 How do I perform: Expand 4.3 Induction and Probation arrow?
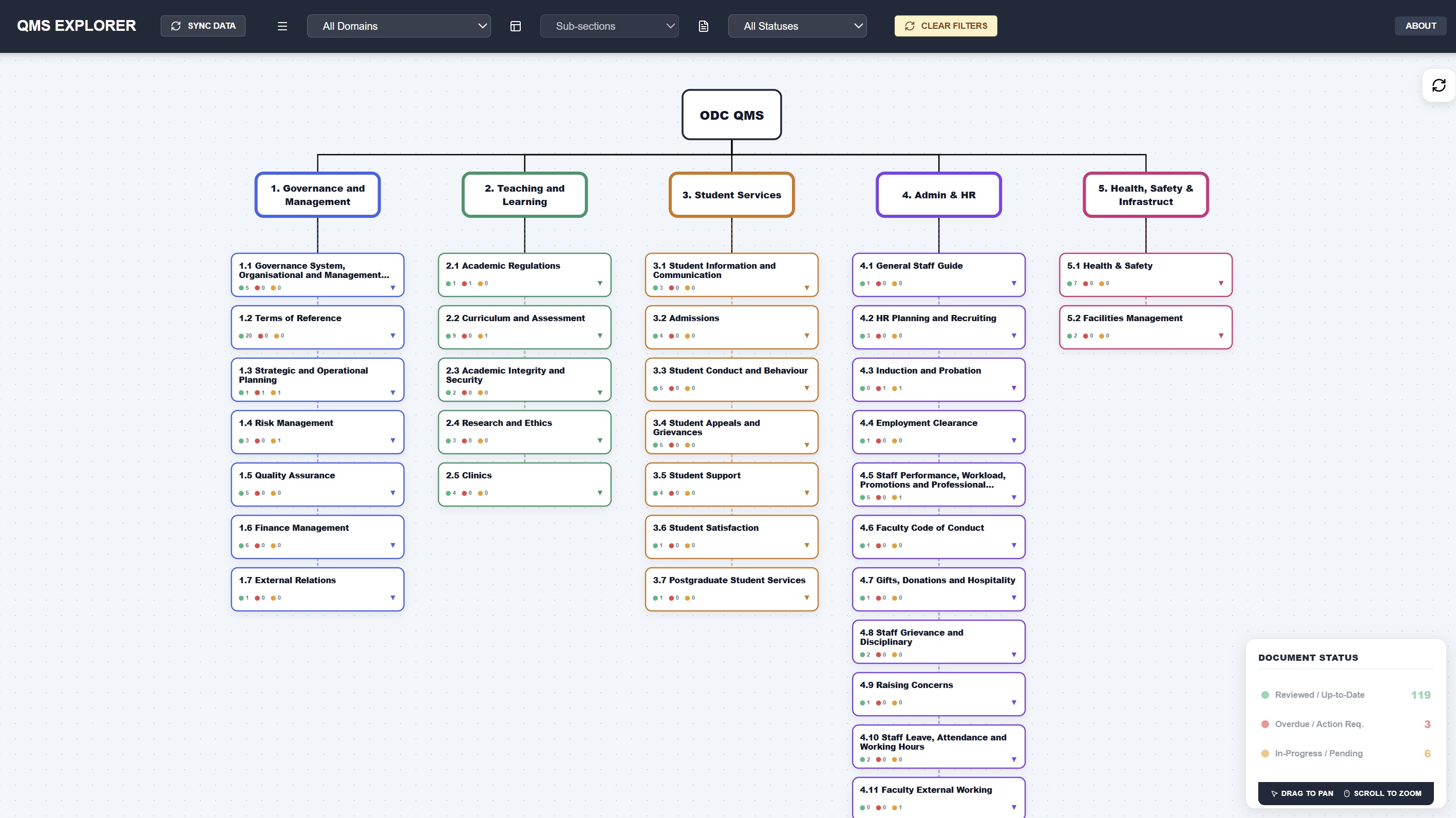coord(1014,388)
